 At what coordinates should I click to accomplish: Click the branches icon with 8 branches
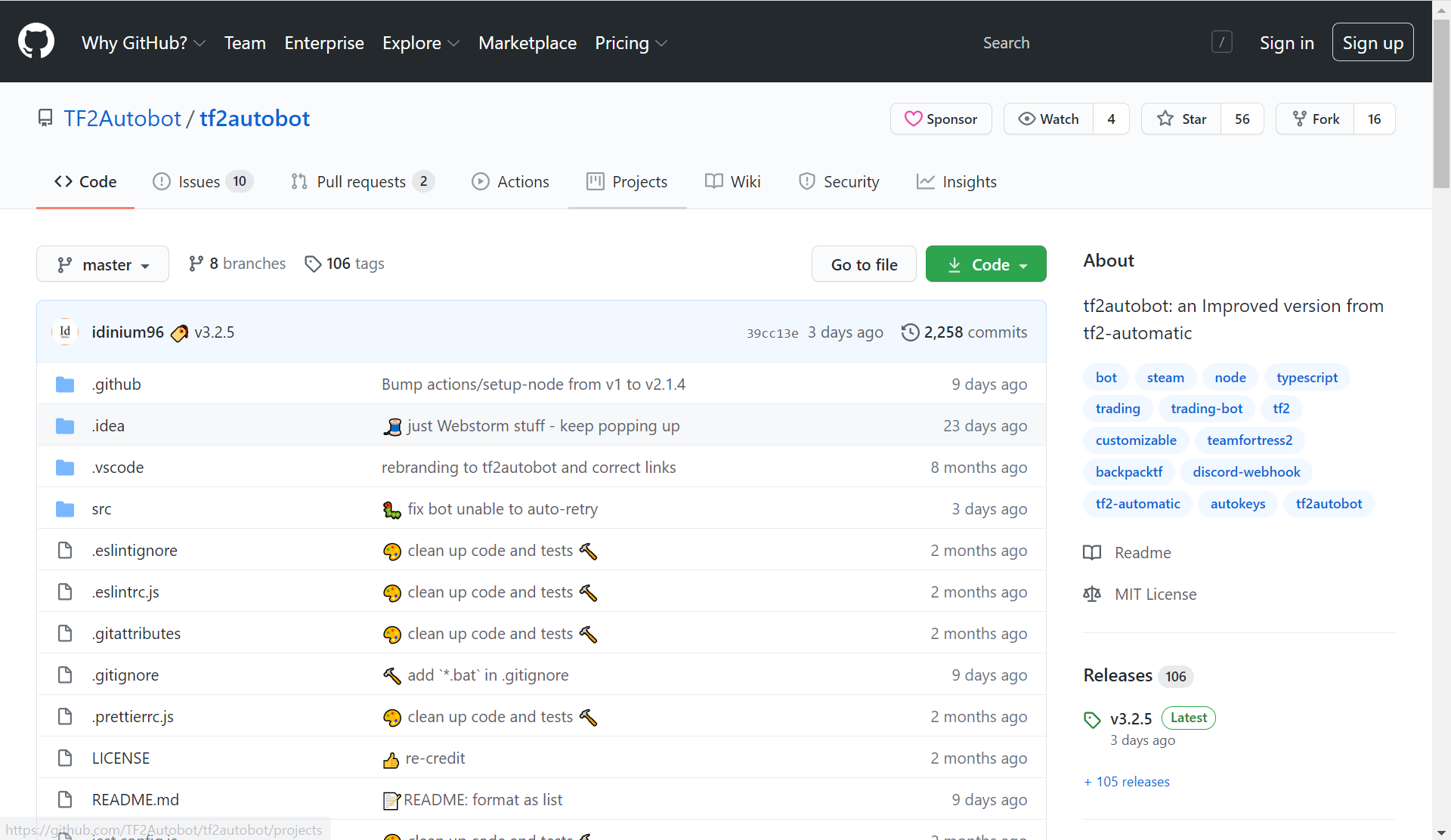click(x=196, y=264)
